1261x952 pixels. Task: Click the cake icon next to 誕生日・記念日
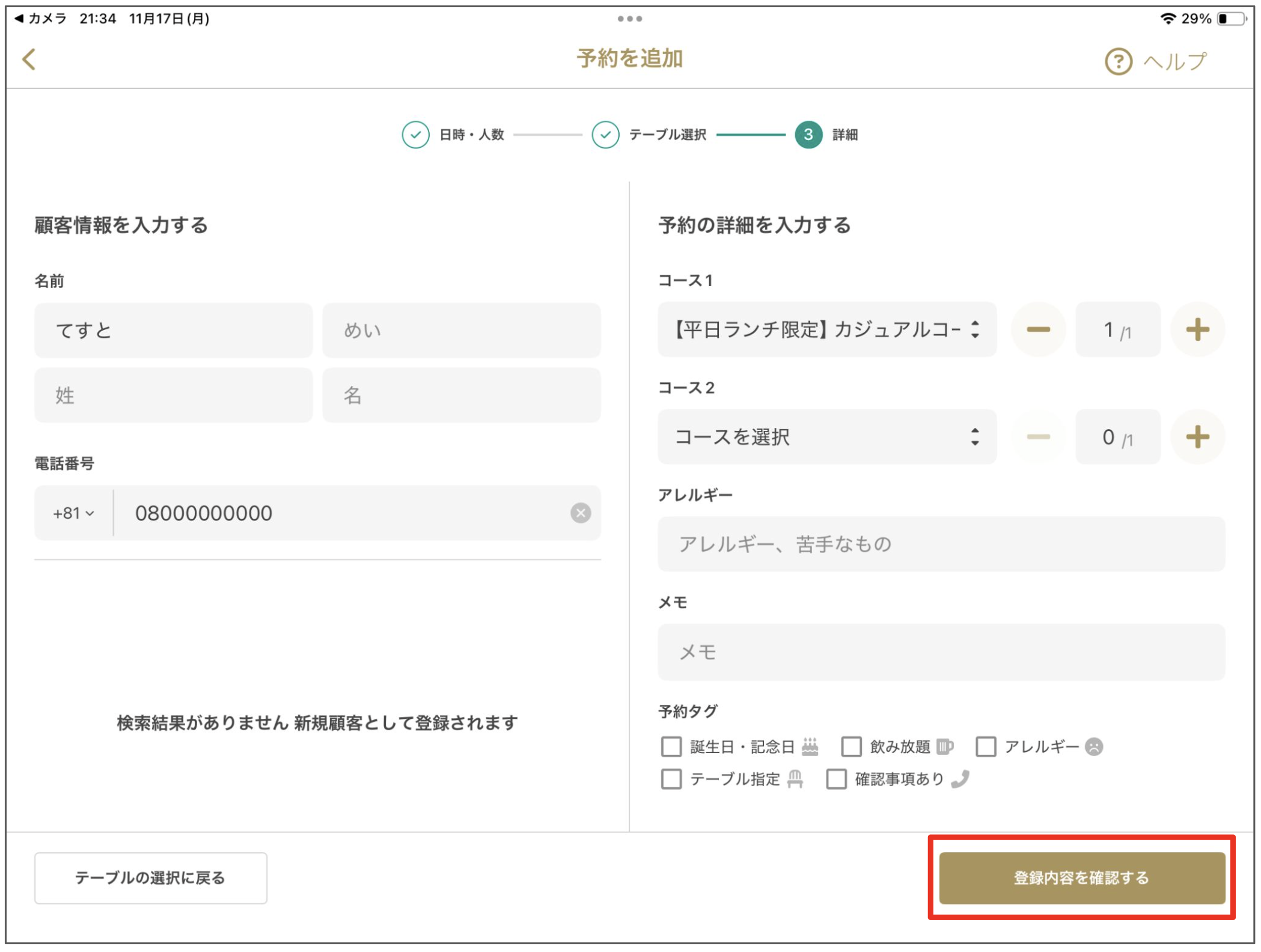click(x=811, y=747)
